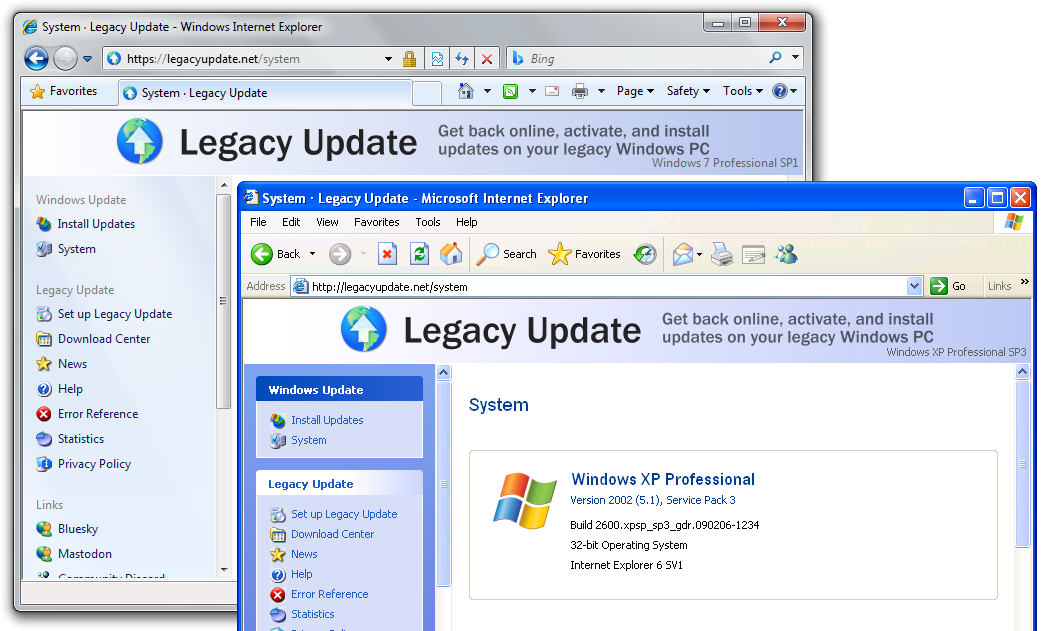Open Help menu in XP IE6 menu bar

[467, 222]
